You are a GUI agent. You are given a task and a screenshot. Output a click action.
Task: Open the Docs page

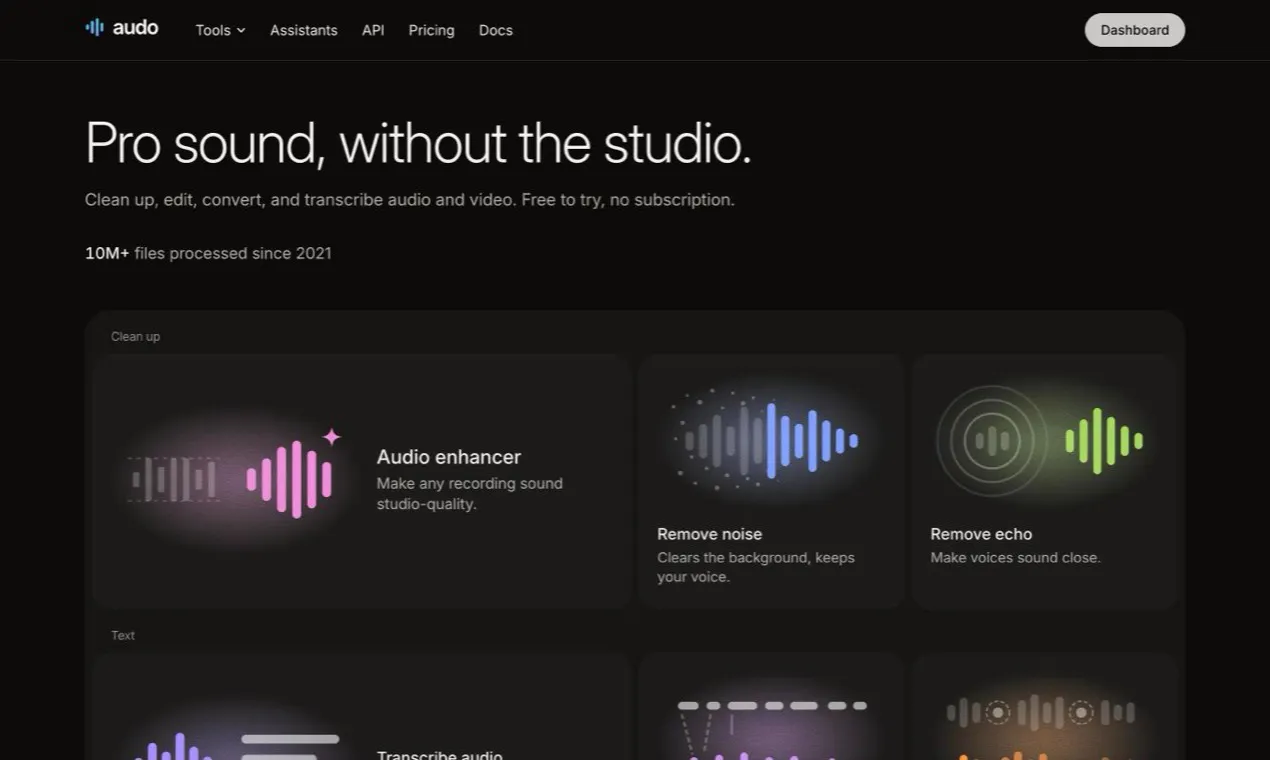[496, 30]
